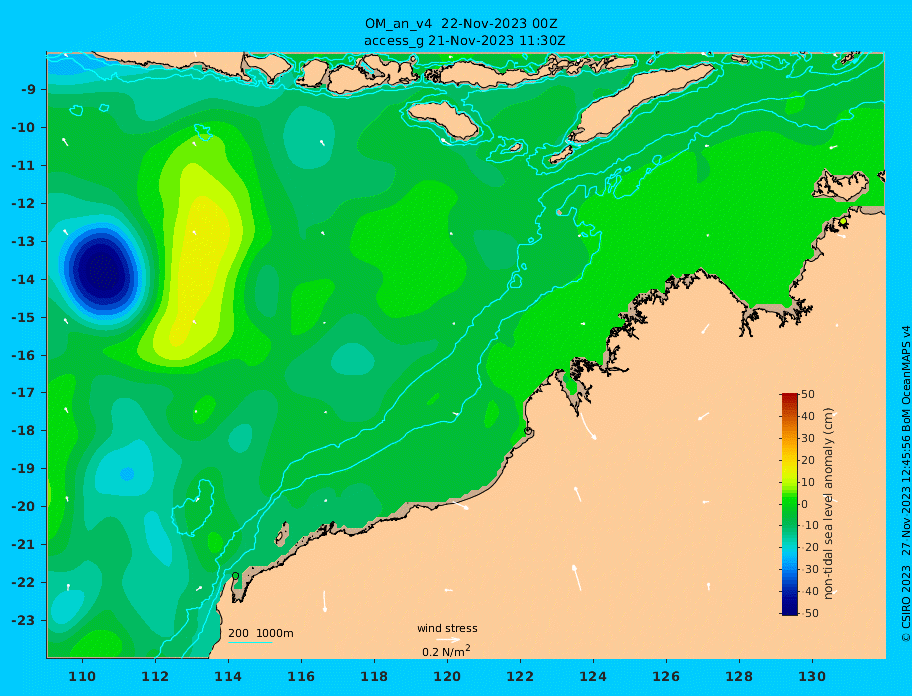Click longitude axis label '114'
Image resolution: width=912 pixels, height=696 pixels.
[228, 676]
